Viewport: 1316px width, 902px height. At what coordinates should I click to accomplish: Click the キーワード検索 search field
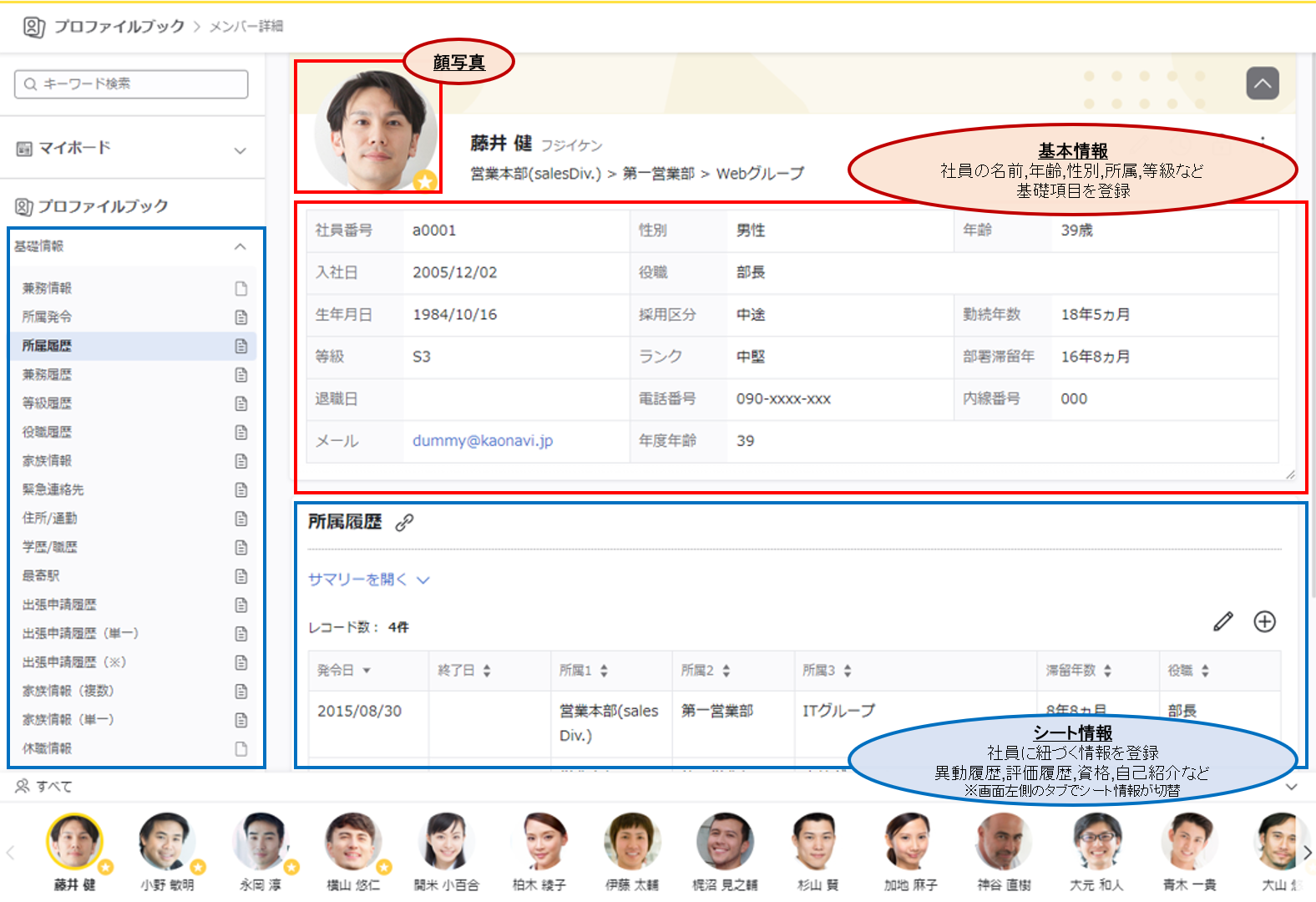point(131,84)
